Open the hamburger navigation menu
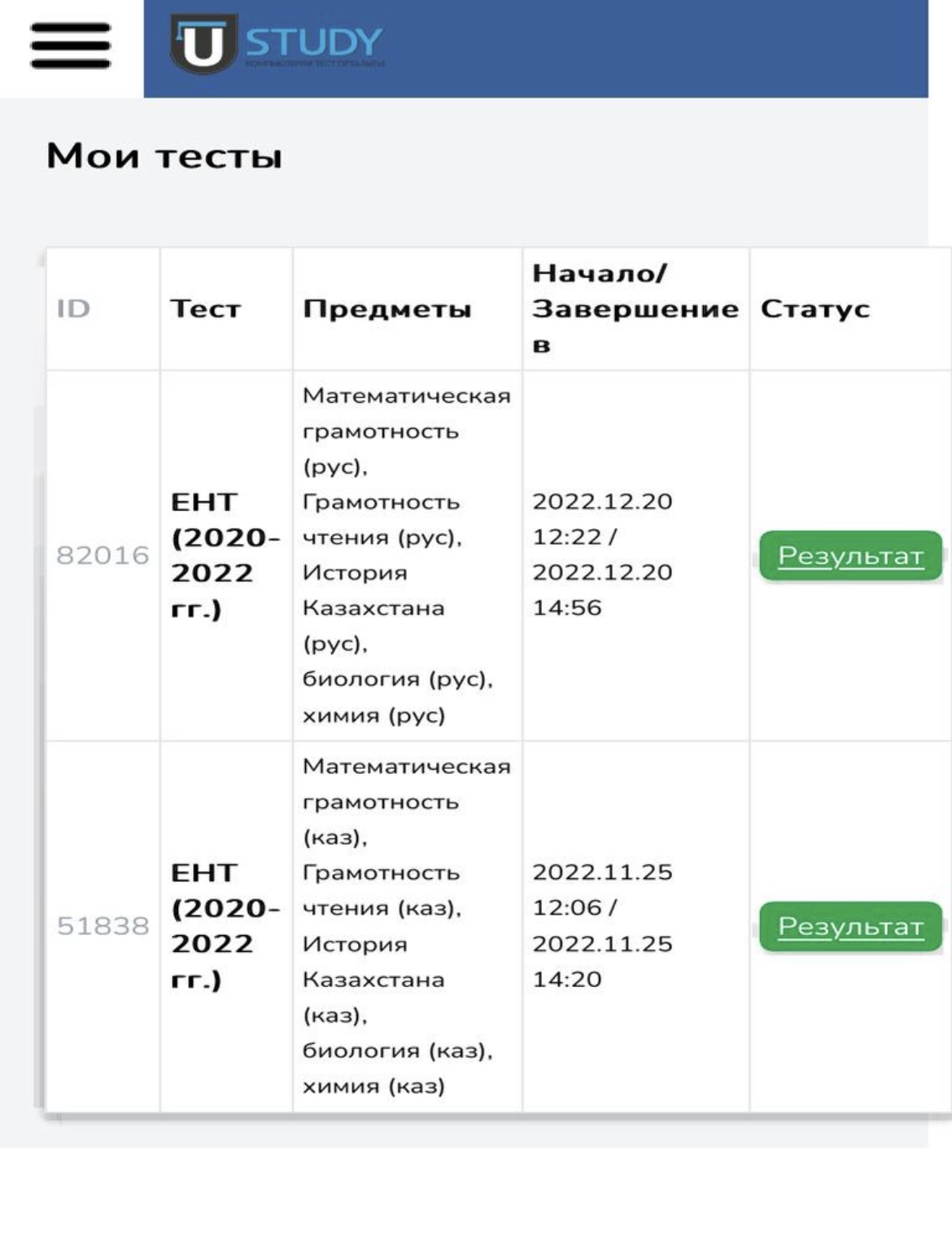The width and height of the screenshot is (952, 1258). (x=71, y=45)
